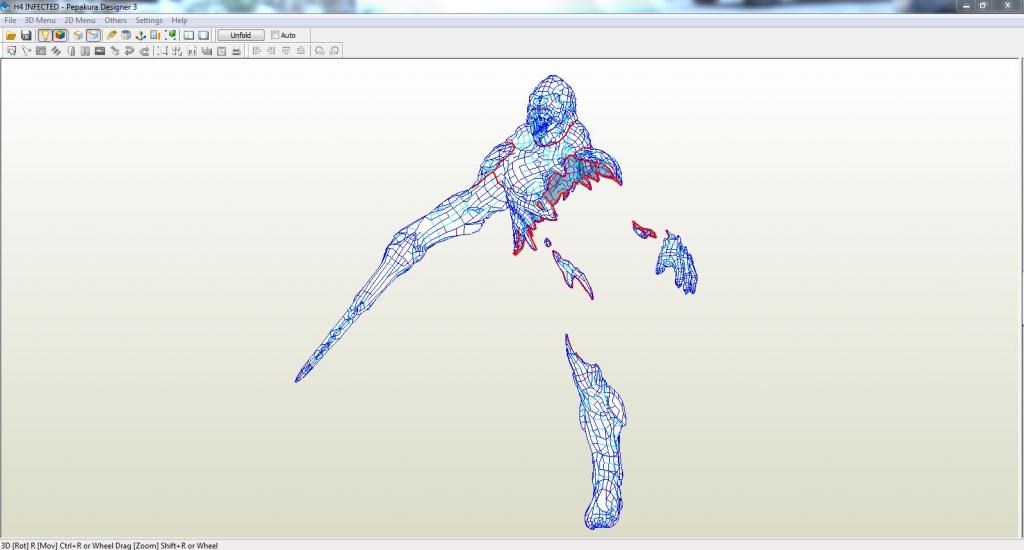This screenshot has height=550, width=1024.
Task: Click the align bottom icon
Action: [300, 51]
